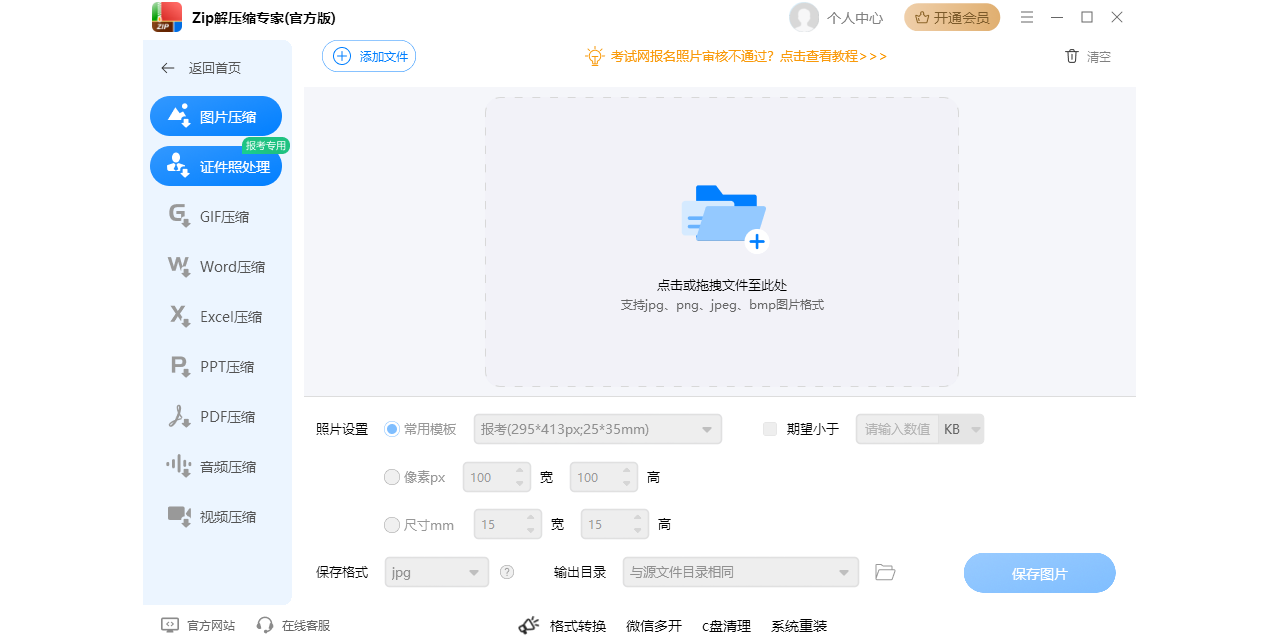Switch to PDF压缩 in sidebar
Viewport: 1280px width, 640px height.
[216, 416]
